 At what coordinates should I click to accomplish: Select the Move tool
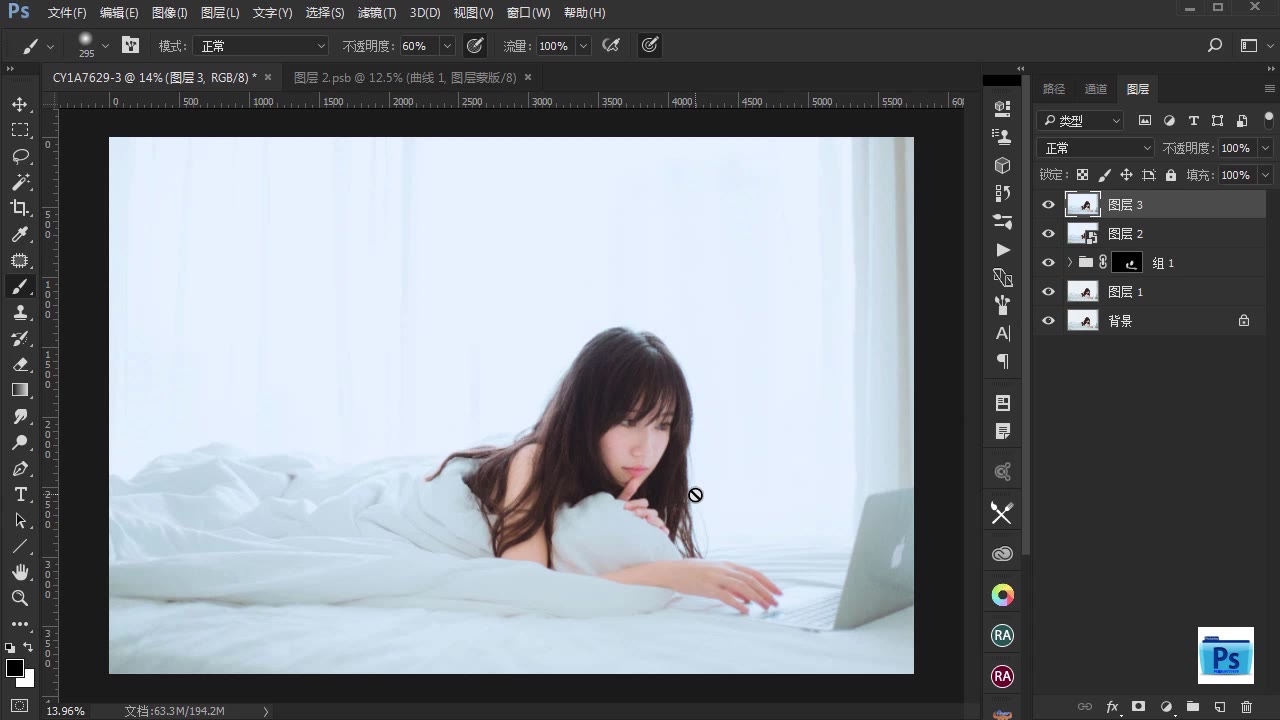(x=20, y=105)
